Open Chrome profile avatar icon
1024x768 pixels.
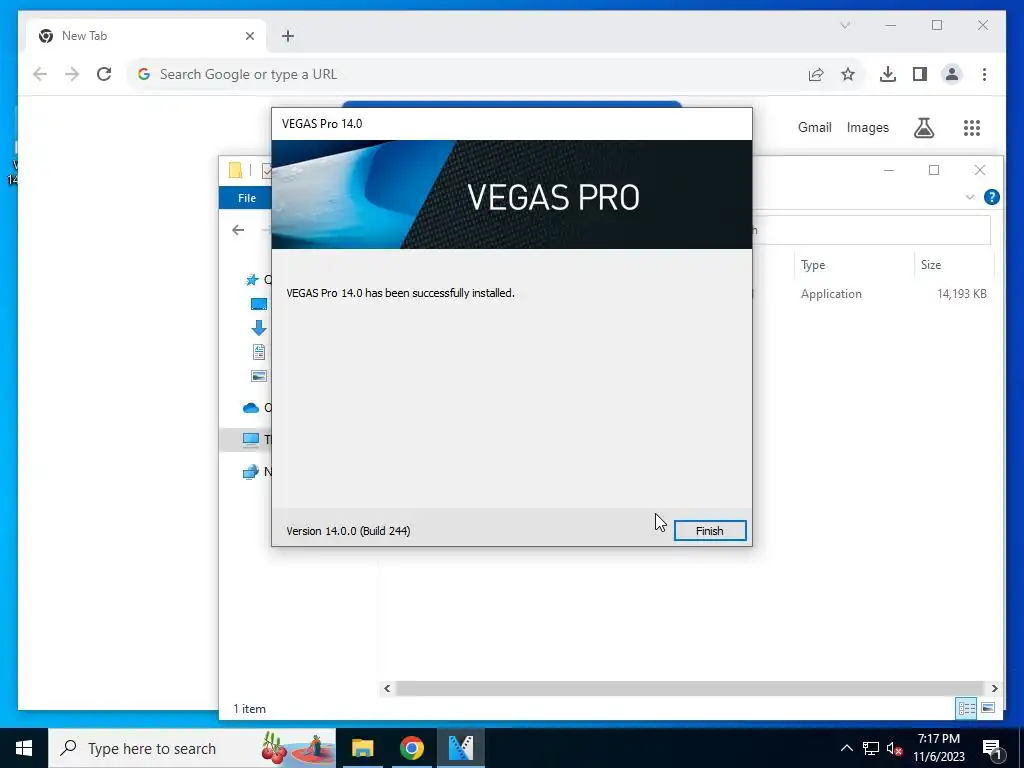click(x=952, y=74)
